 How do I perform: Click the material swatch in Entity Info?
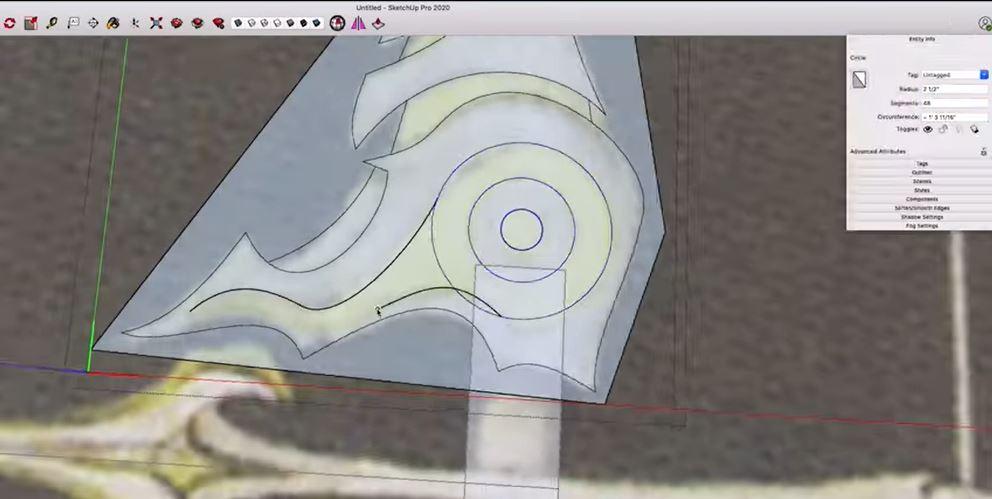[x=859, y=80]
